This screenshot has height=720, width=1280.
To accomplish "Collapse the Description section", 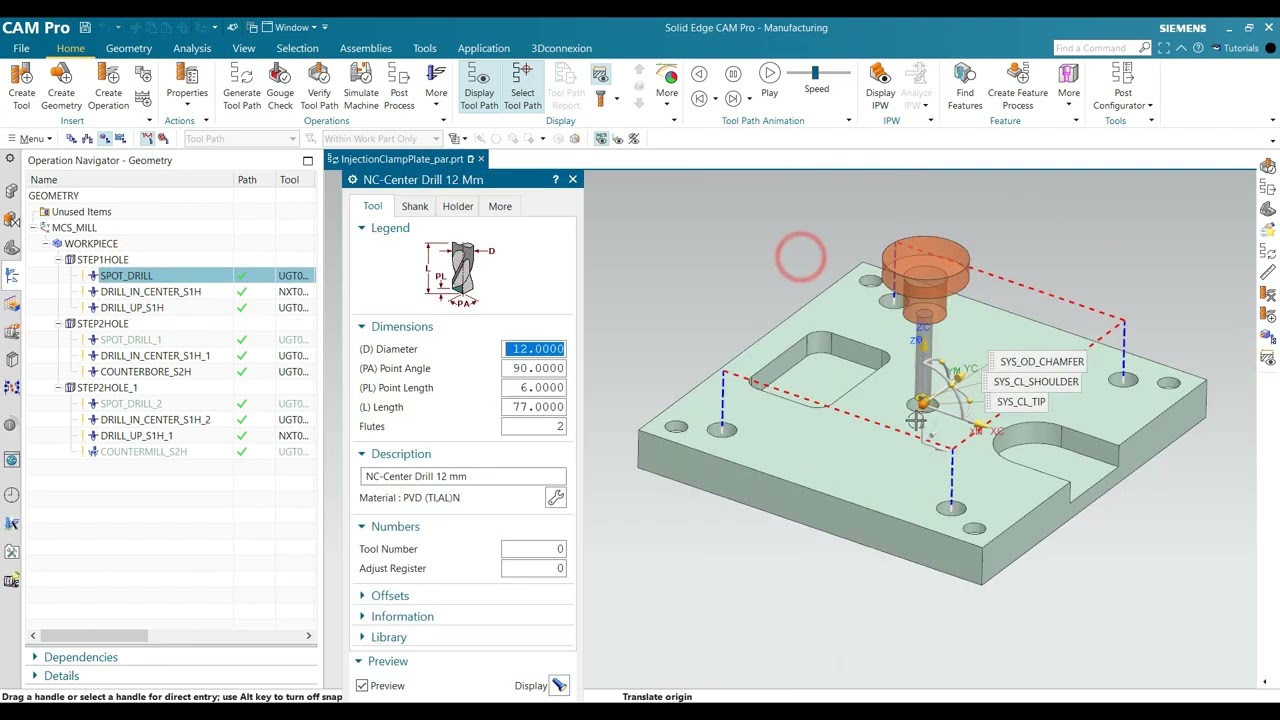I will point(362,454).
